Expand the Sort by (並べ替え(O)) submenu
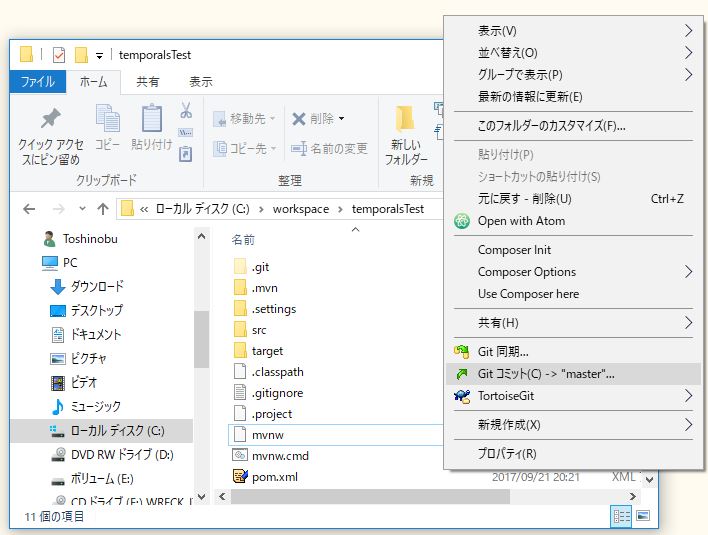The image size is (708, 535). tap(688, 52)
